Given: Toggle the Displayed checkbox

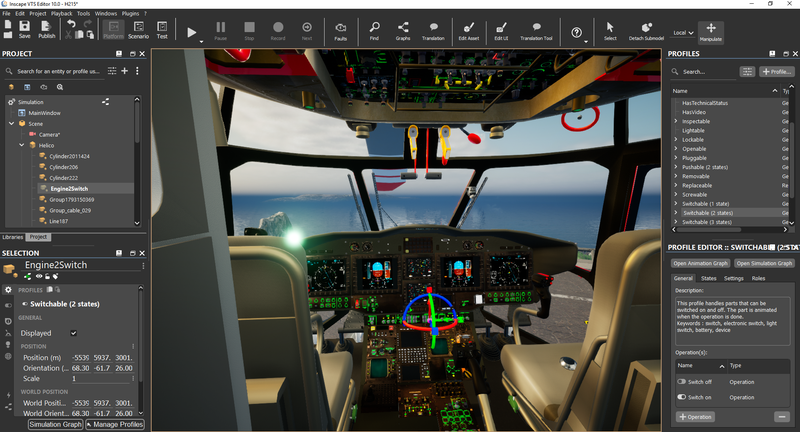Looking at the screenshot, I should (73, 333).
